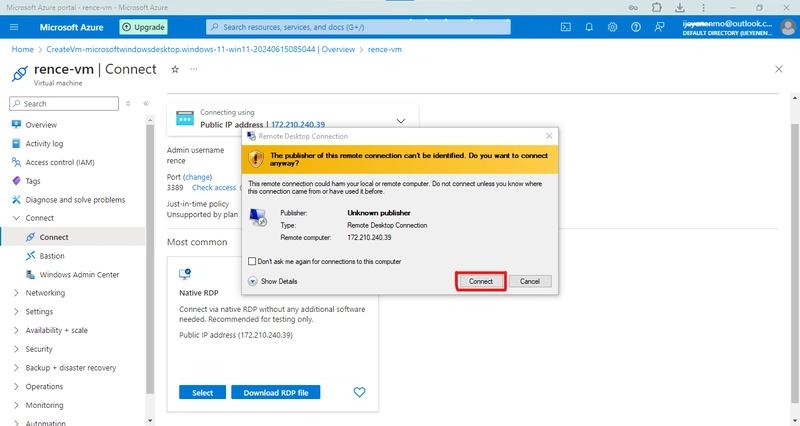This screenshot has height=426, width=800.
Task: Open Azure Cloud Shell icon
Action: [x=565, y=27]
